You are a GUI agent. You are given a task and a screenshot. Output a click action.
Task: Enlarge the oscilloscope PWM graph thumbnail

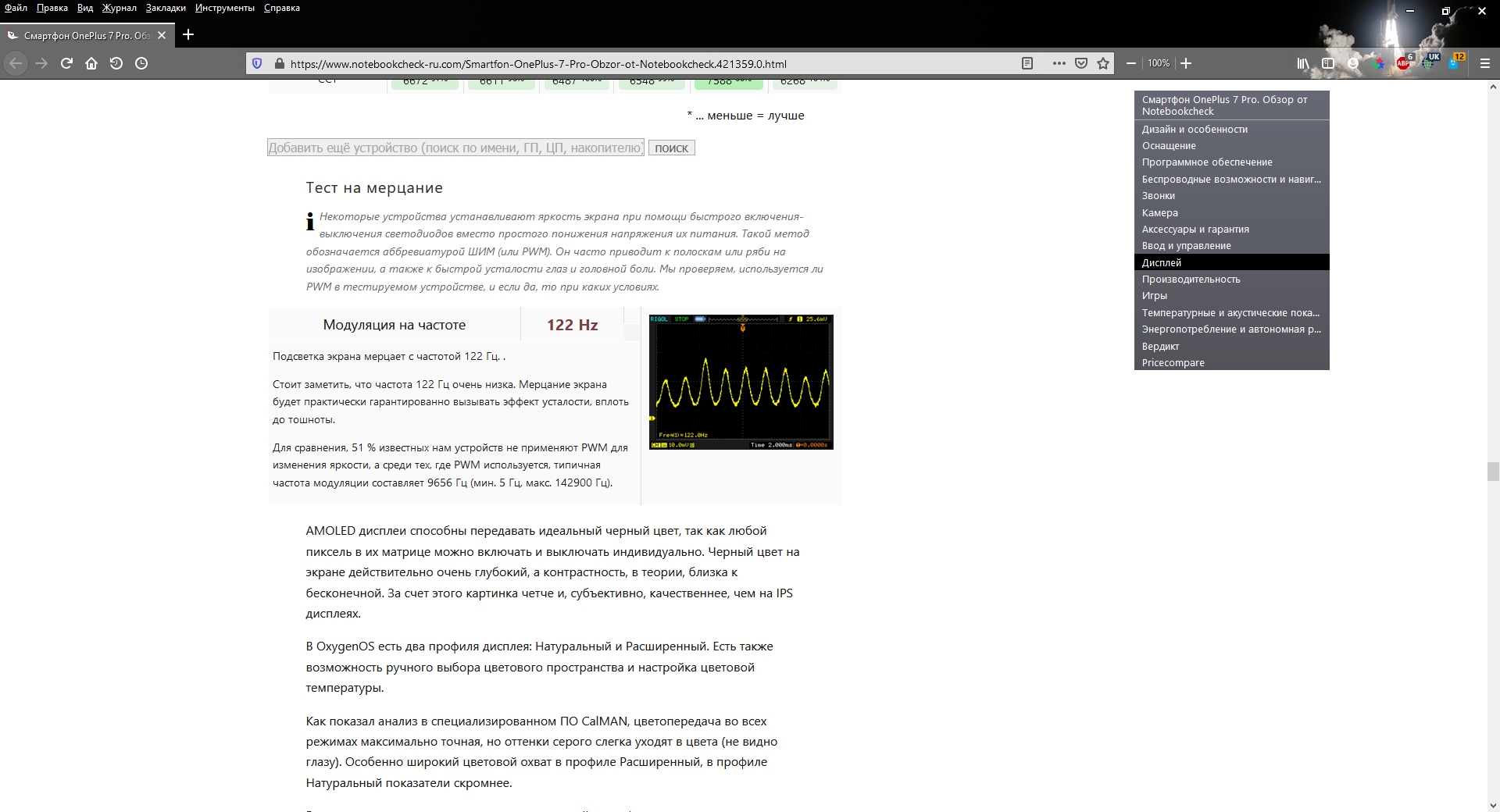[x=741, y=382]
